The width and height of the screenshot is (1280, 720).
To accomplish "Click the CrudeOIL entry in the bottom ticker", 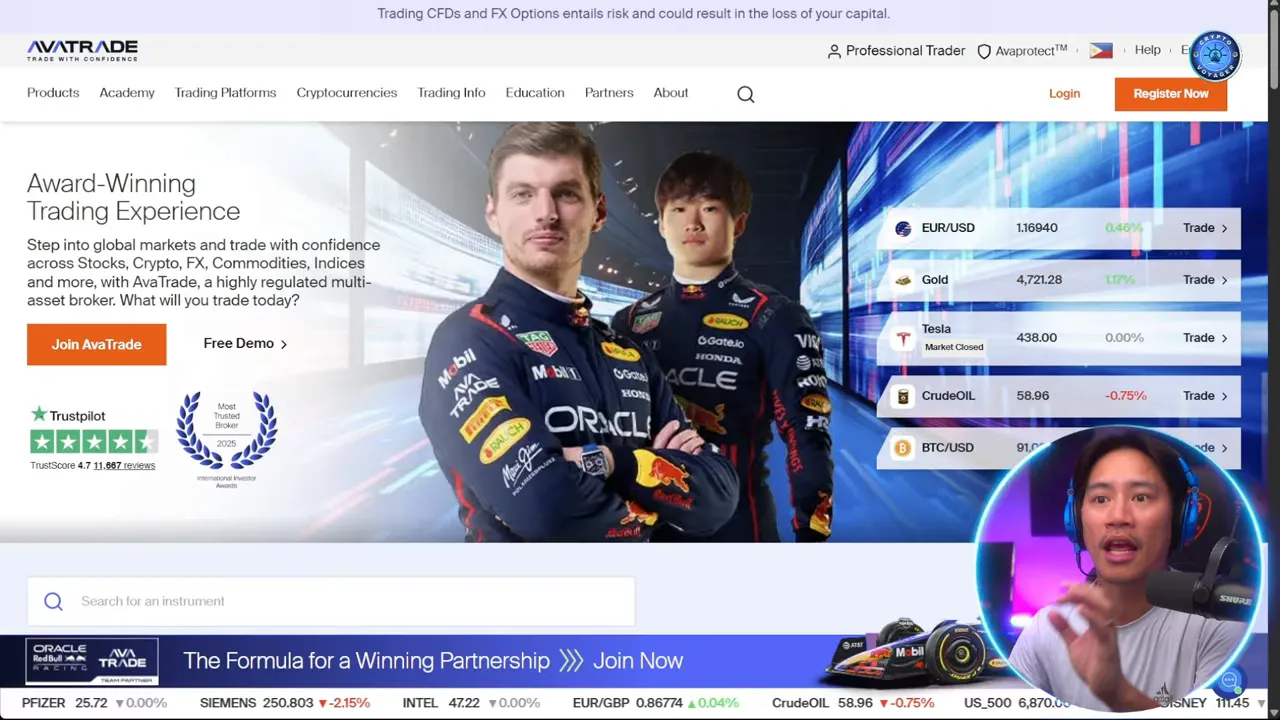I will coord(853,703).
